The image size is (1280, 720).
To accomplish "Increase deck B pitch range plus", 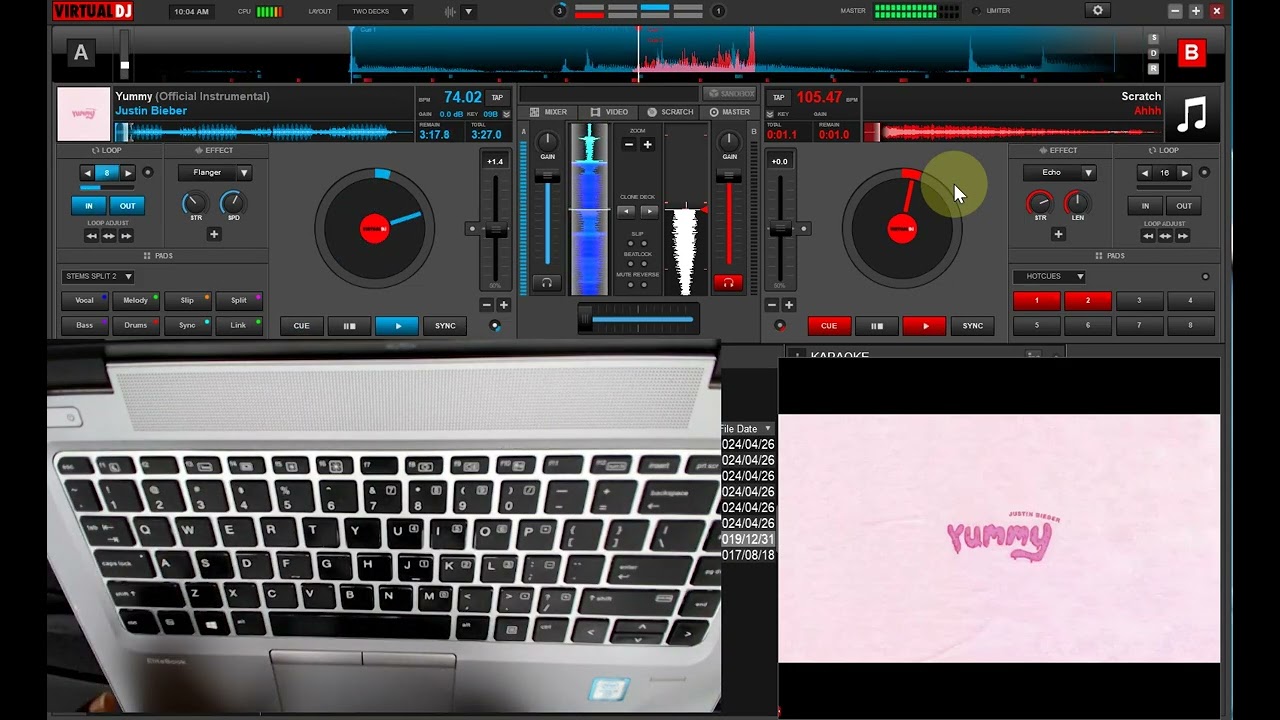I will [788, 305].
